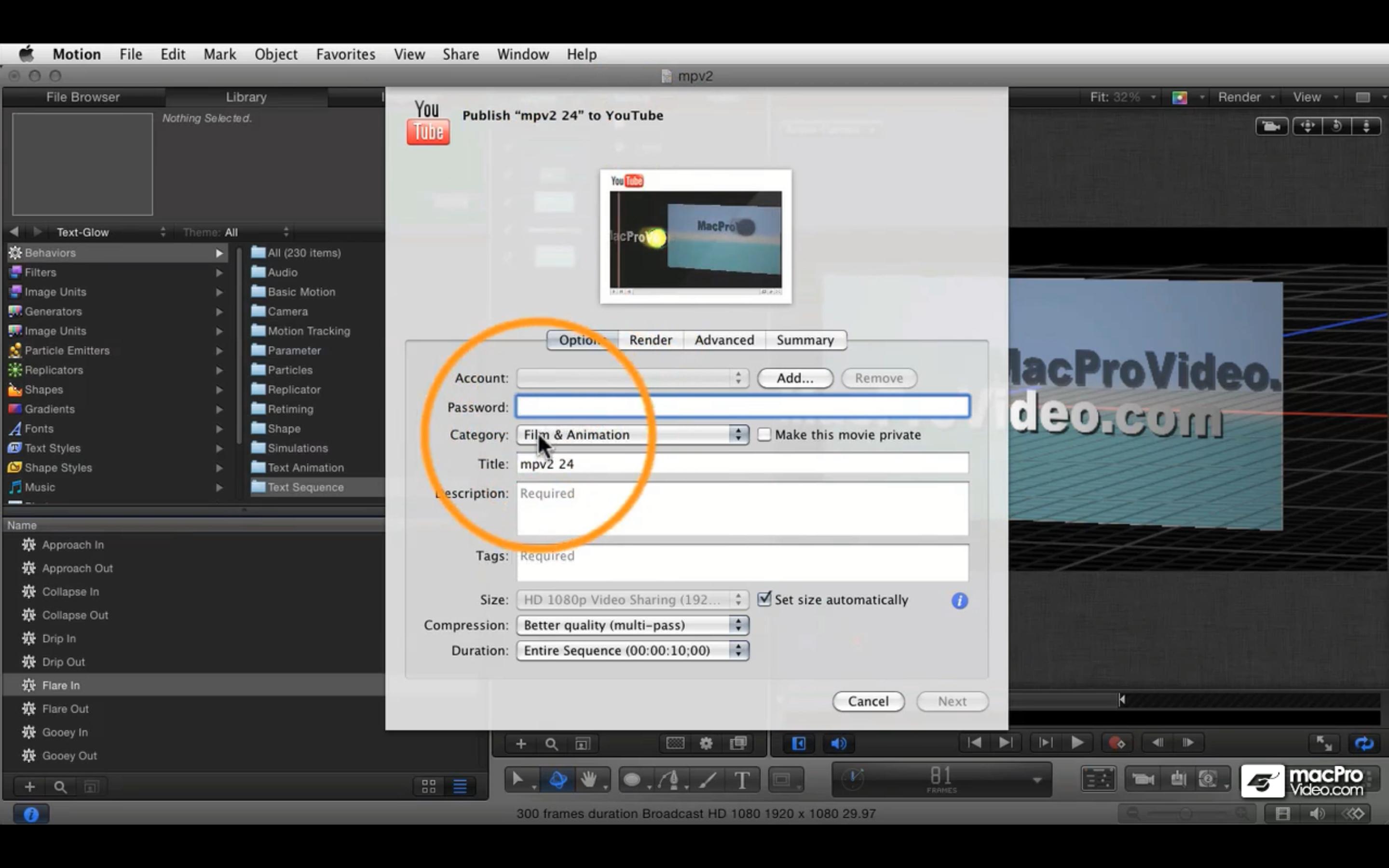
Task: Open the Window menu
Action: 523,54
